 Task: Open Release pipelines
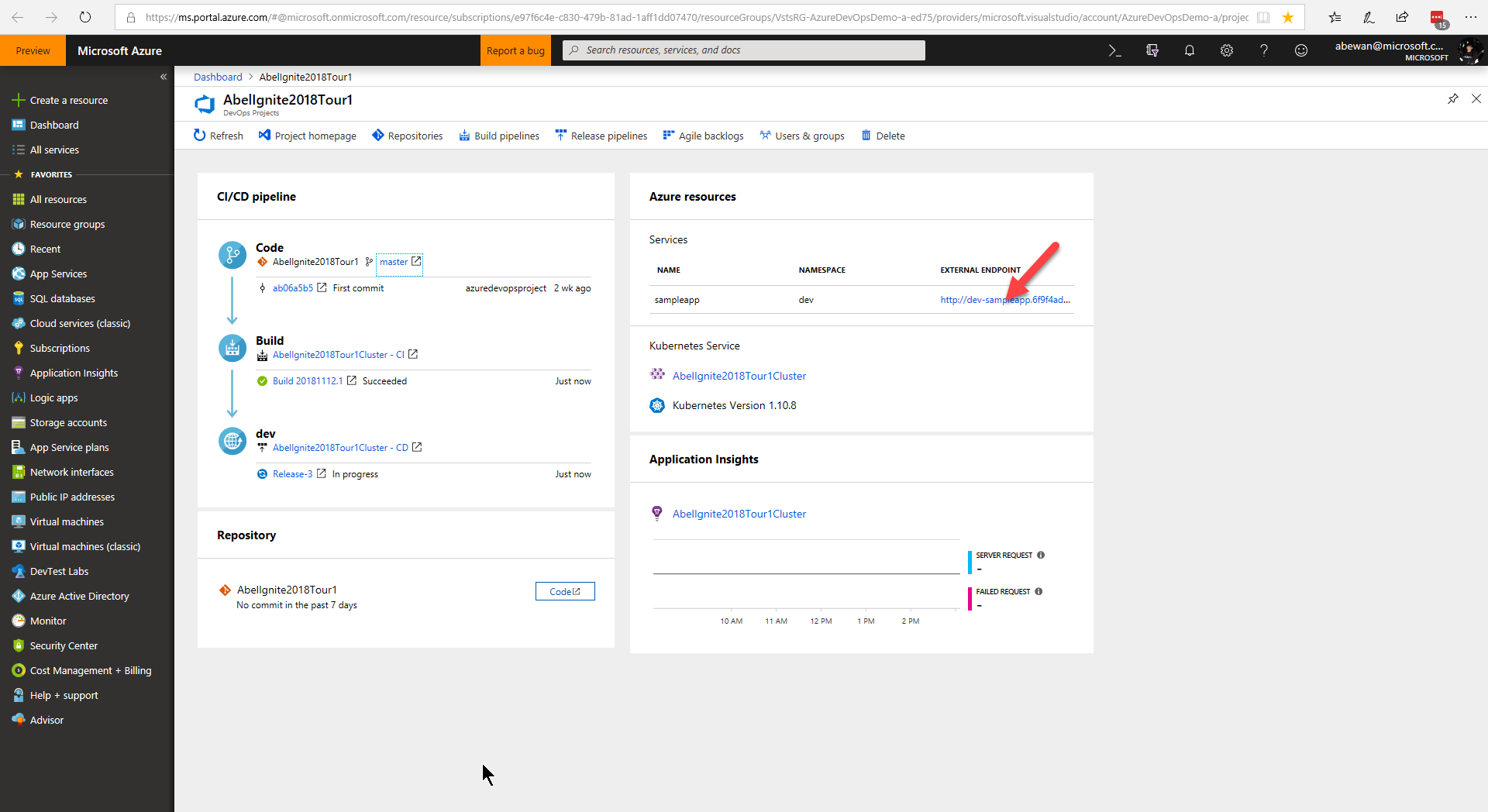[x=601, y=136]
